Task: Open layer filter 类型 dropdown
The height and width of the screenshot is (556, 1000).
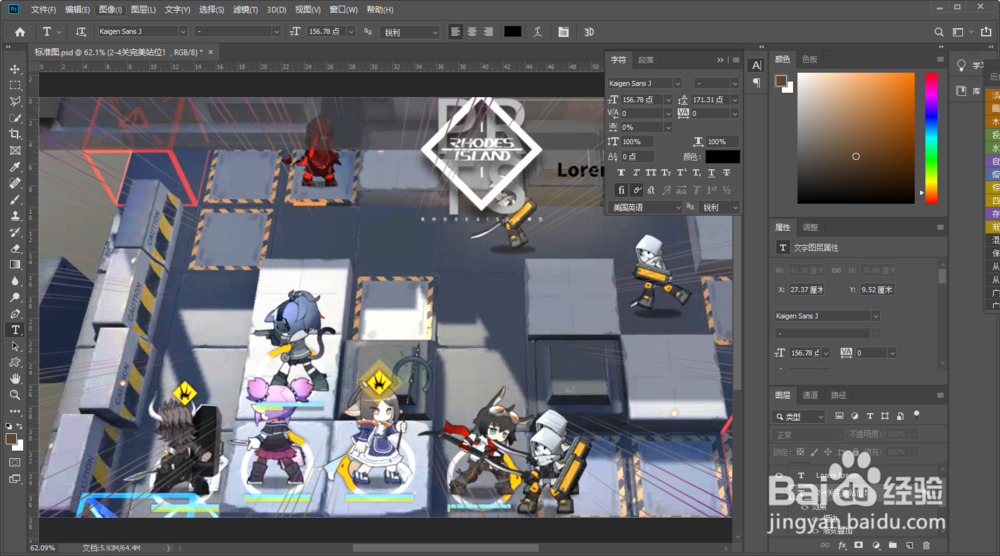Action: 800,416
